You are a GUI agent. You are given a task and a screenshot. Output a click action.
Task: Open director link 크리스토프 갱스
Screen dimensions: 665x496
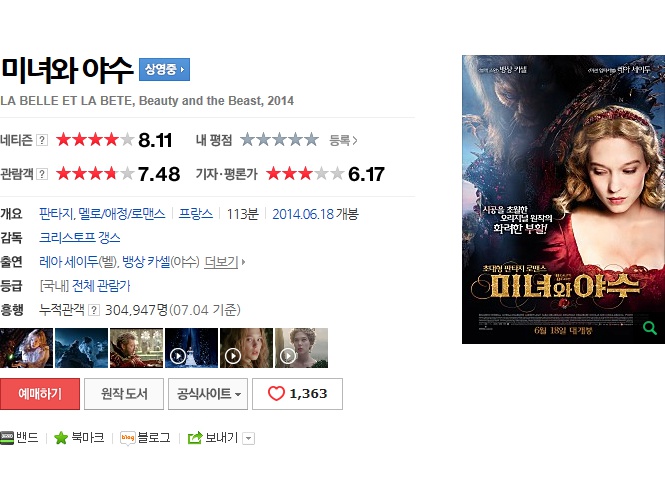80,237
